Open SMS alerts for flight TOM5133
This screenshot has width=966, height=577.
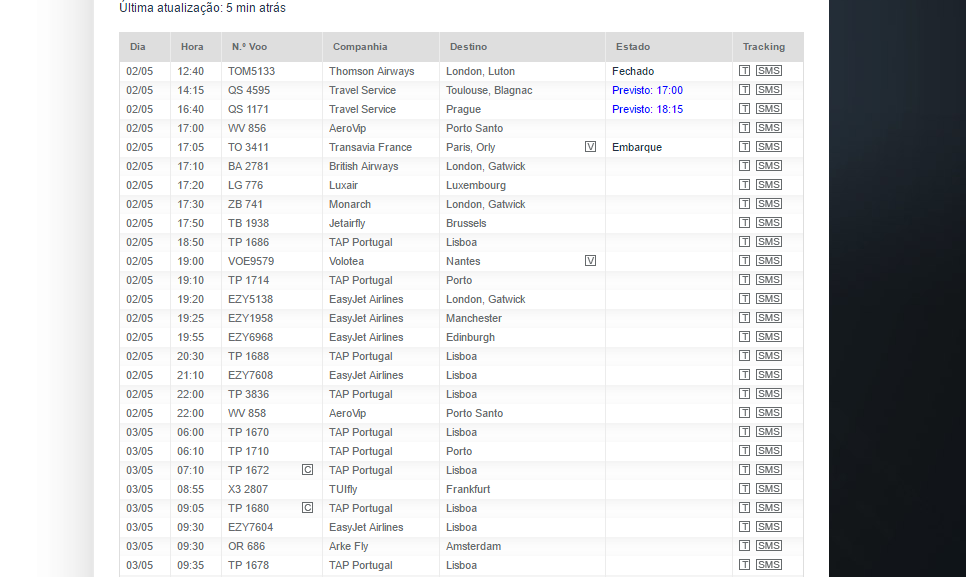(769, 71)
